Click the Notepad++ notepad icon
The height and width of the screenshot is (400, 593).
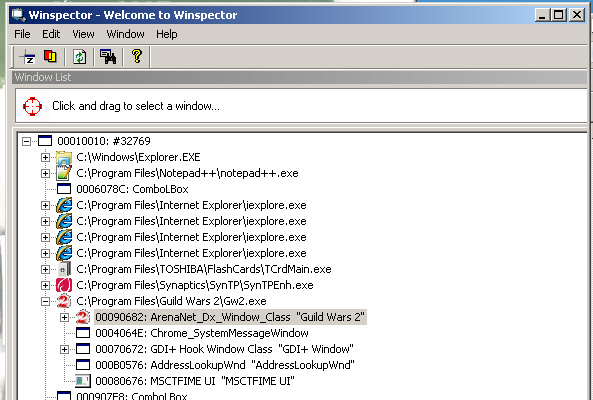tap(63, 173)
